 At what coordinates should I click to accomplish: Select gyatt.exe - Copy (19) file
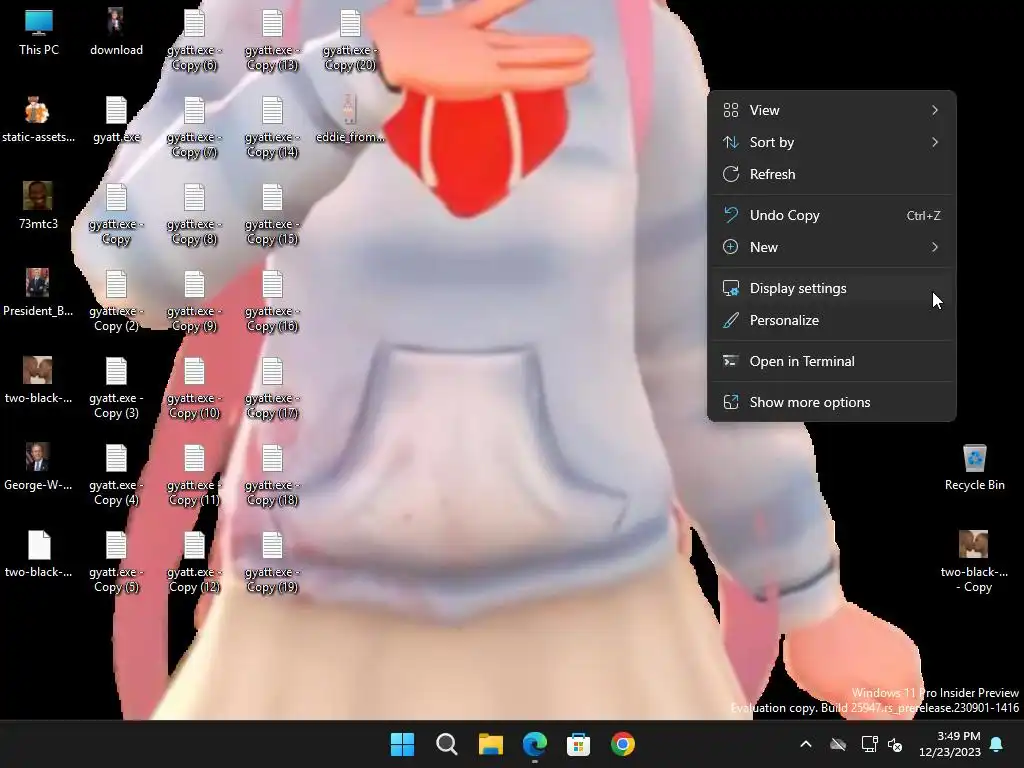272,562
